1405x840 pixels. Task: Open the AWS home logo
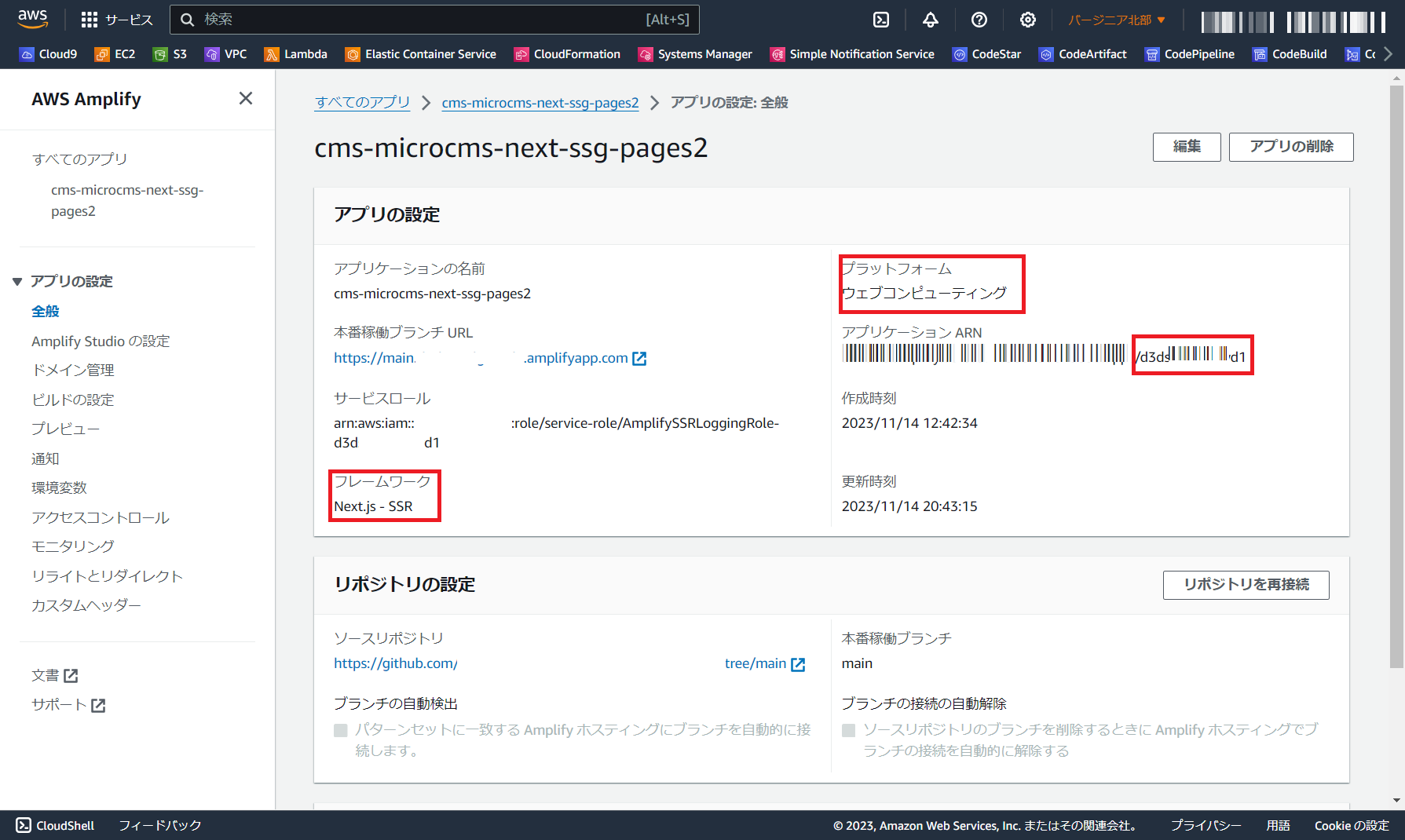point(33,19)
